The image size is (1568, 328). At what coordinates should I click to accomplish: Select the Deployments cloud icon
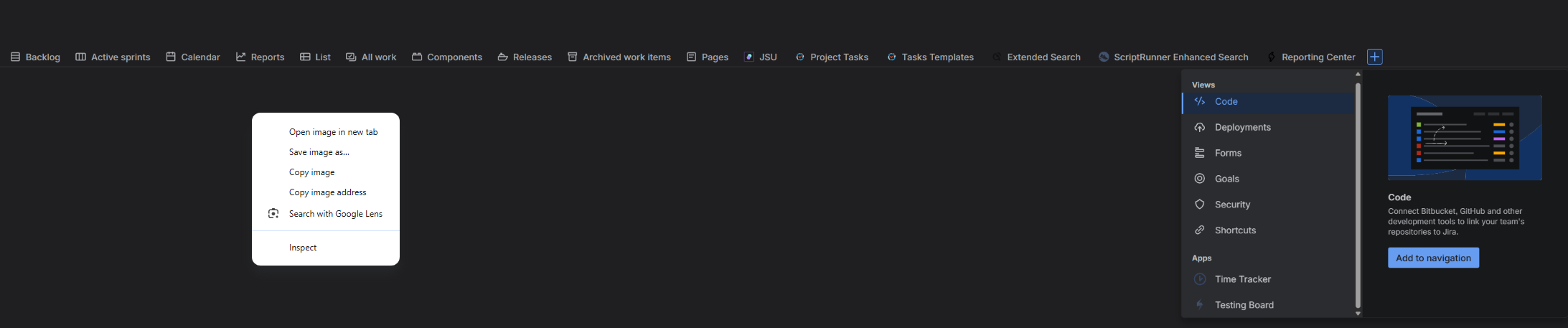(x=1199, y=127)
